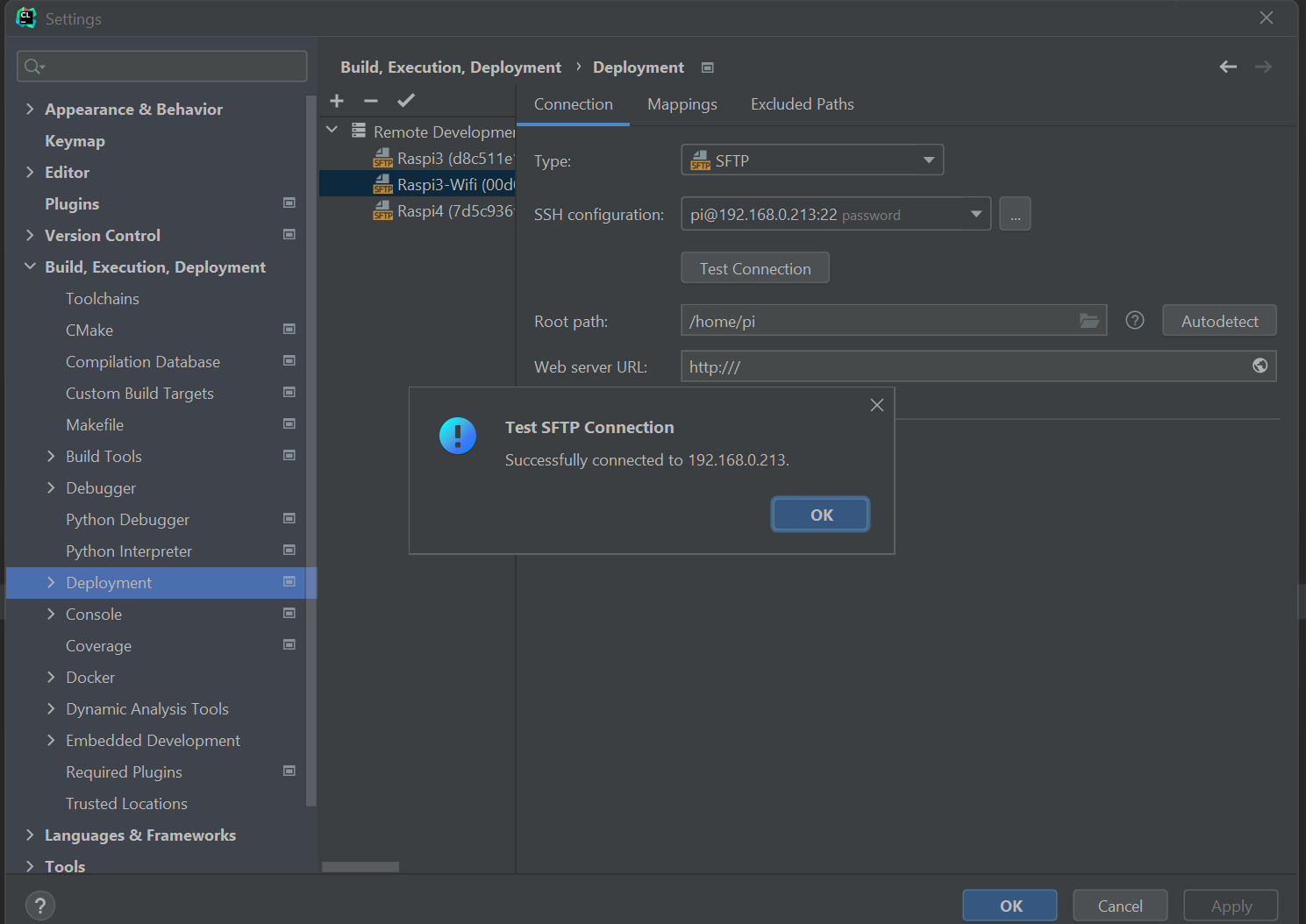Click Build, Execution, Deployment breadcrumb

click(x=451, y=68)
